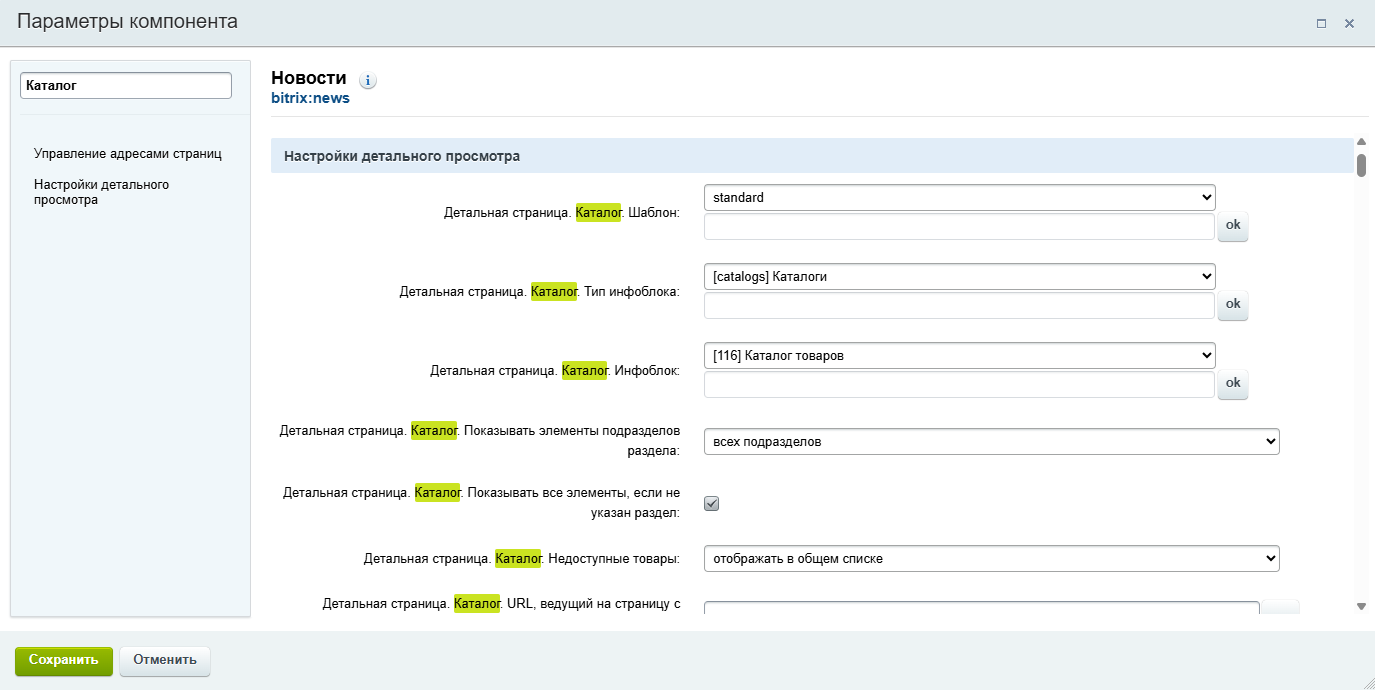Click the green Сохранить button
Viewport: 1375px width, 690px height.
[64, 660]
